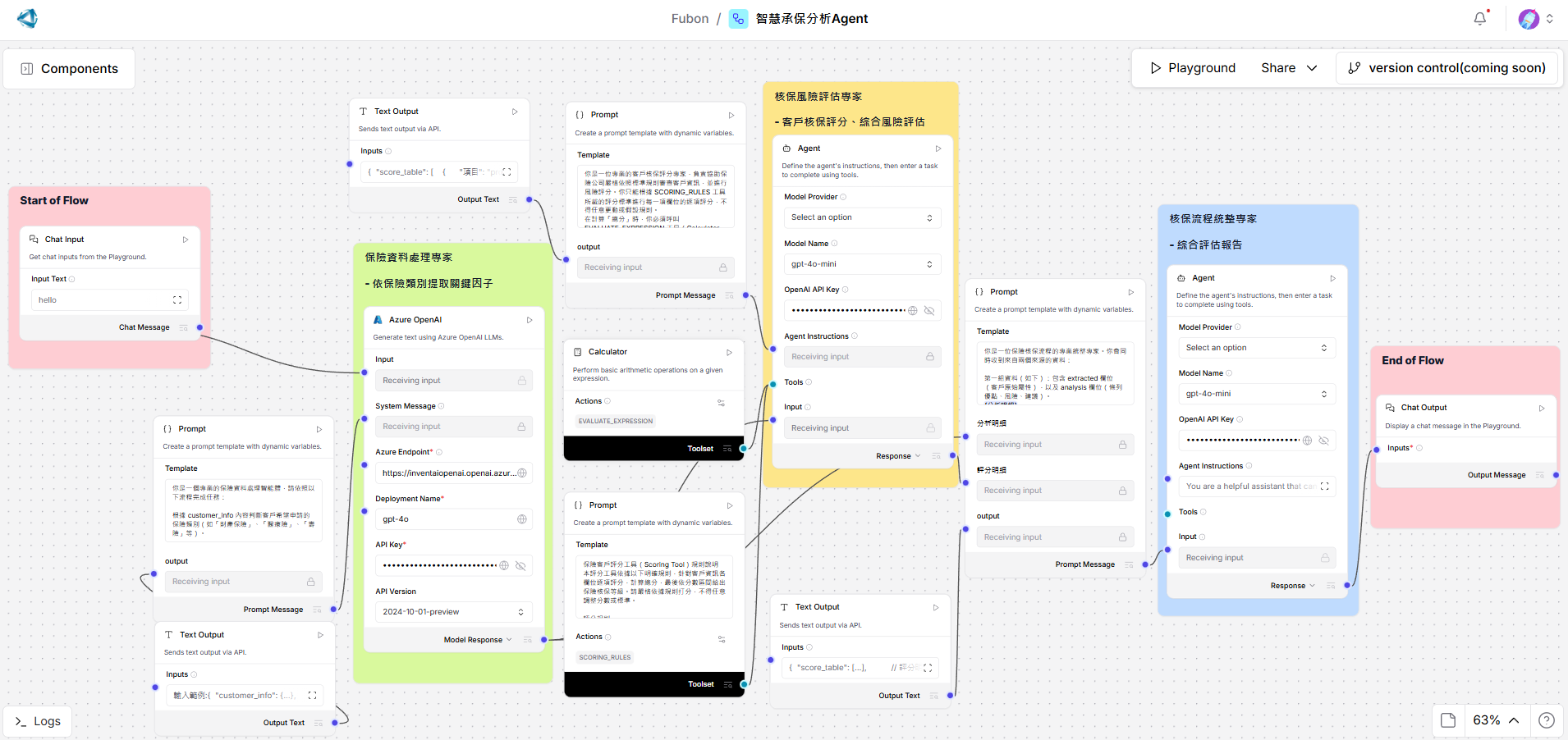Click the notifications bell icon
Image resolution: width=1568 pixels, height=740 pixels.
pyautogui.click(x=1479, y=19)
